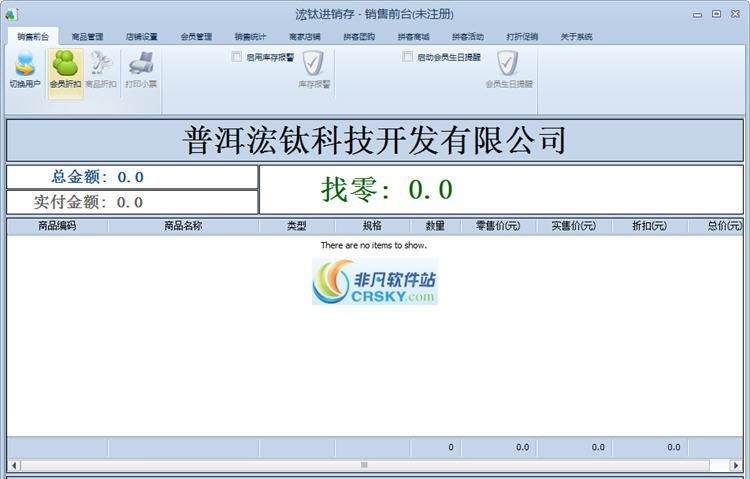Sort by the 总价(元) column header
The image size is (750, 479).
click(716, 226)
